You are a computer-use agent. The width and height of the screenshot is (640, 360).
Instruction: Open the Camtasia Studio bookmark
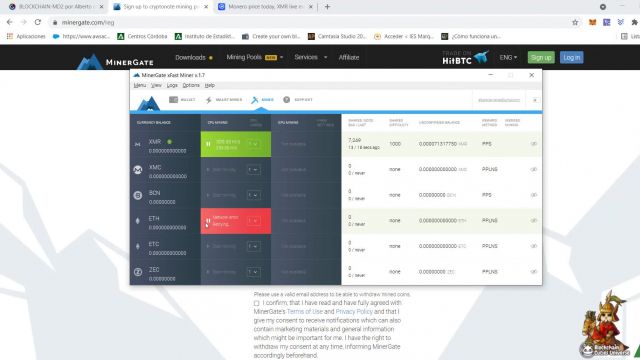click(337, 36)
